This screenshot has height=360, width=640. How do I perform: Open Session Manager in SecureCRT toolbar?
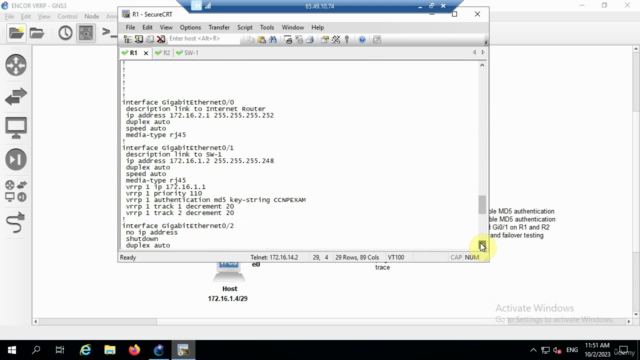pos(128,39)
